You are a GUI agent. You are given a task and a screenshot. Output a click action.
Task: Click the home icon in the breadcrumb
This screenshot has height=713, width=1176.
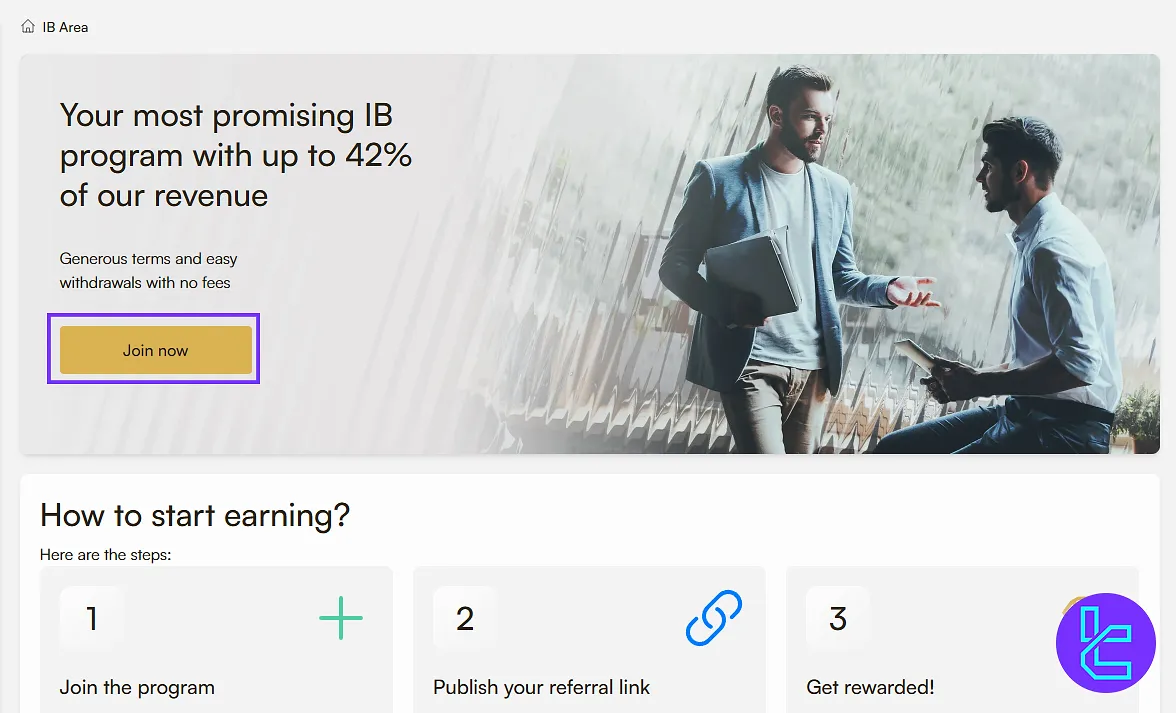(x=28, y=27)
